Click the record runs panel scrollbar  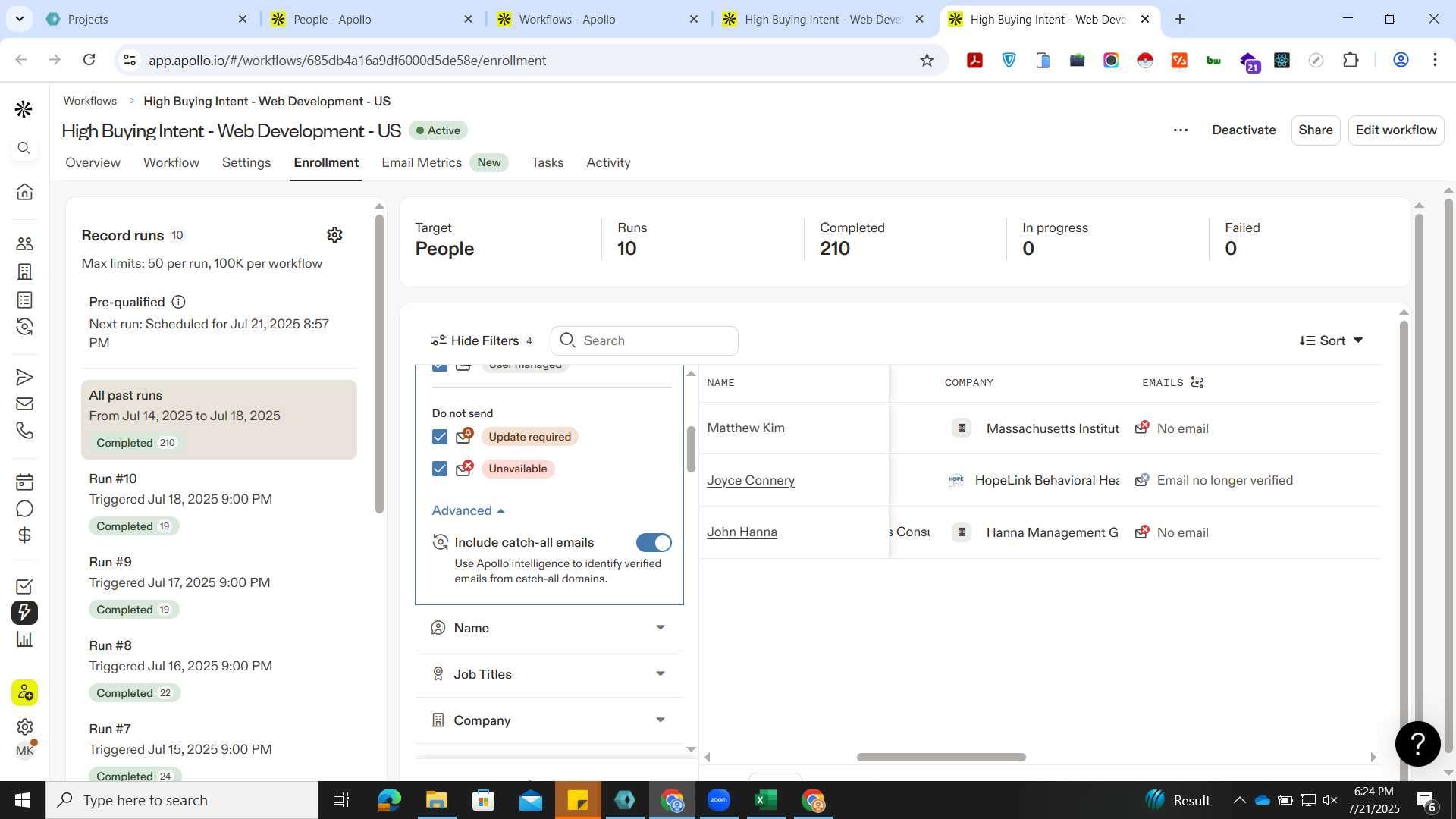379,364
